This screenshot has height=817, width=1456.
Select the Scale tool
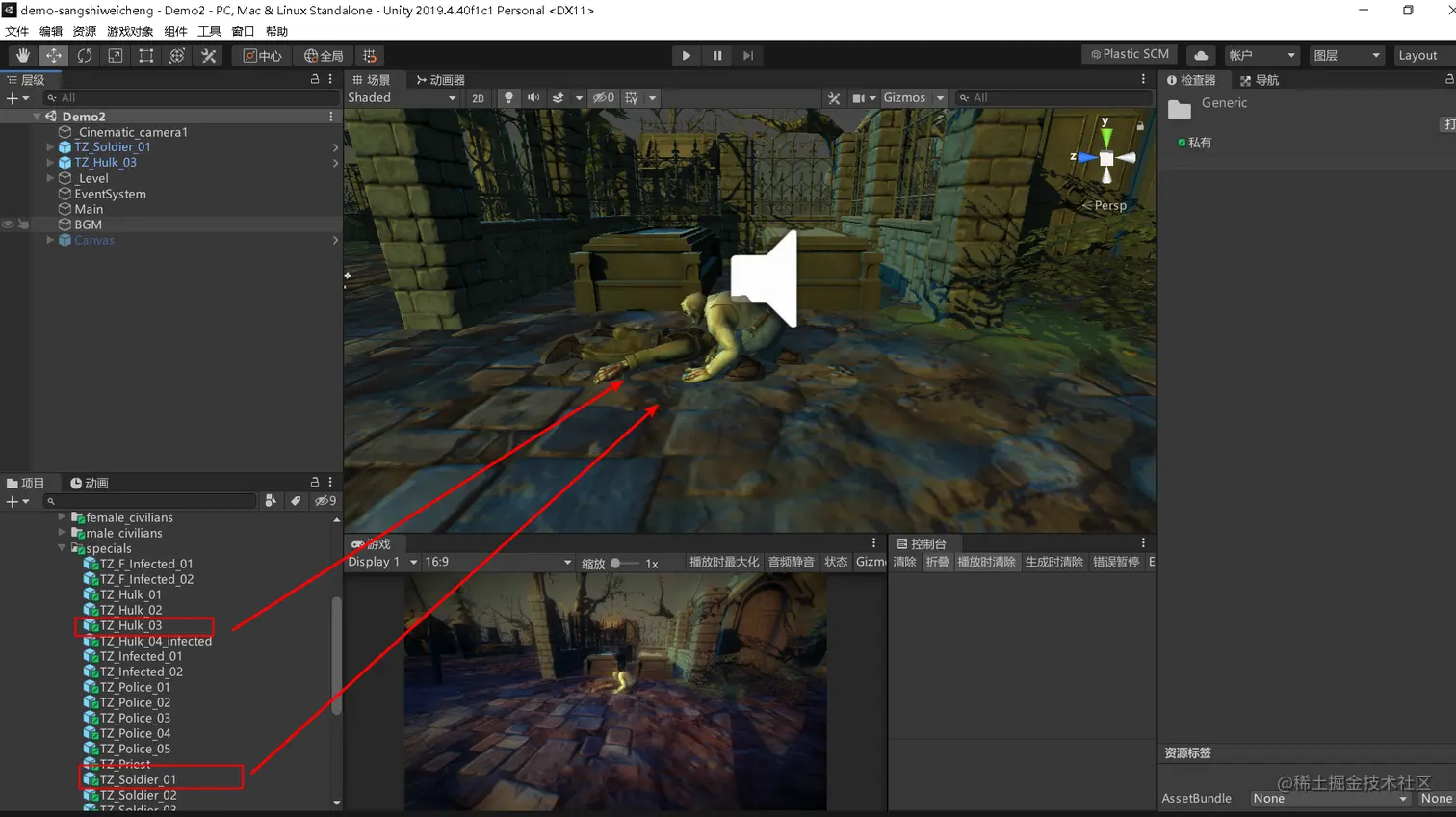(116, 56)
